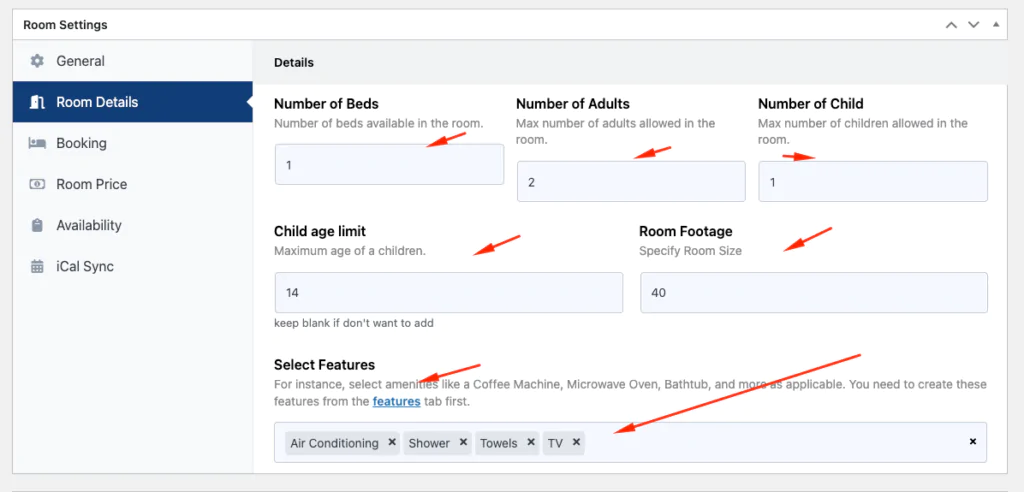1024x492 pixels.
Task: Focus the Number of Beds field
Action: click(389, 165)
